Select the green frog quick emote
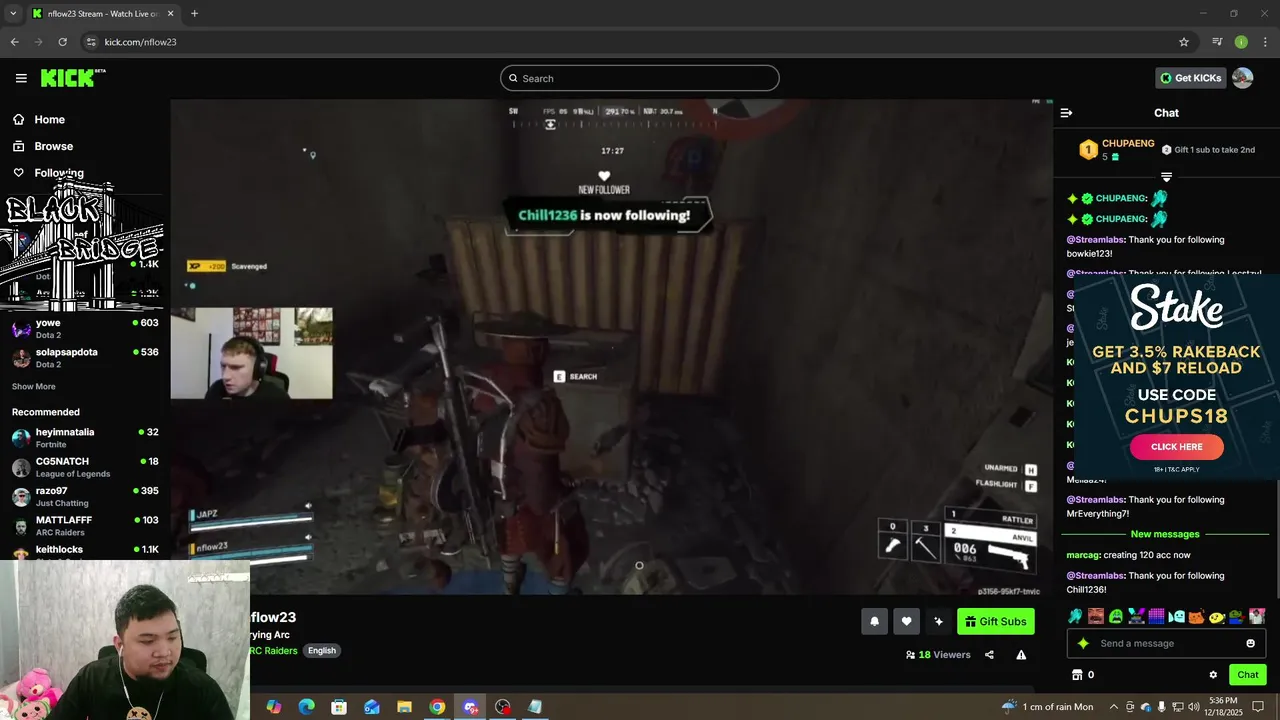 coord(1237,616)
